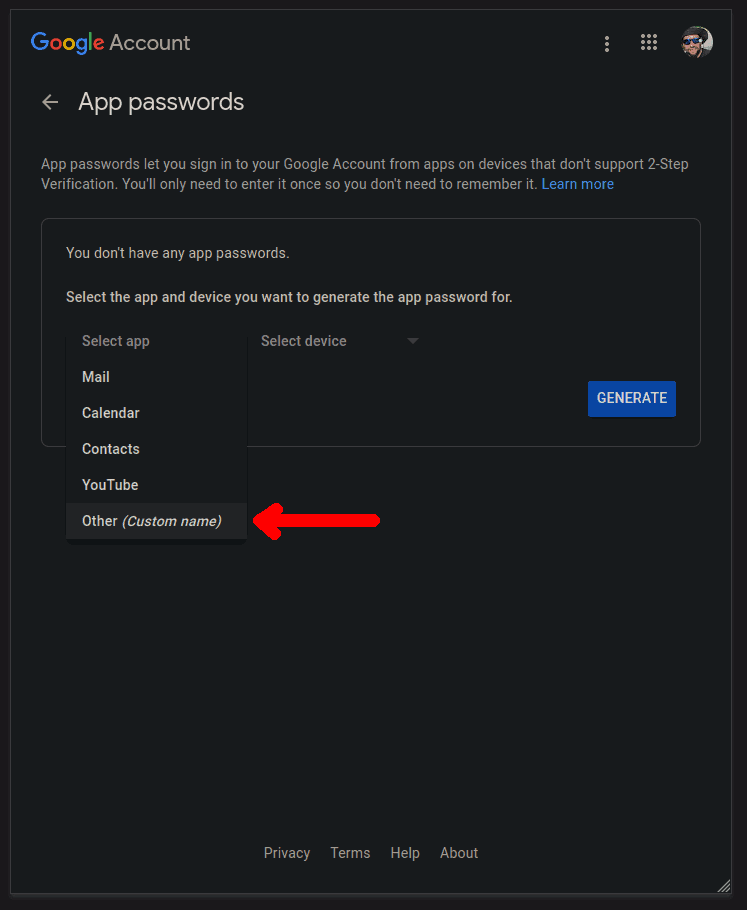Click the profile avatar picture
747x910 pixels.
(x=697, y=42)
